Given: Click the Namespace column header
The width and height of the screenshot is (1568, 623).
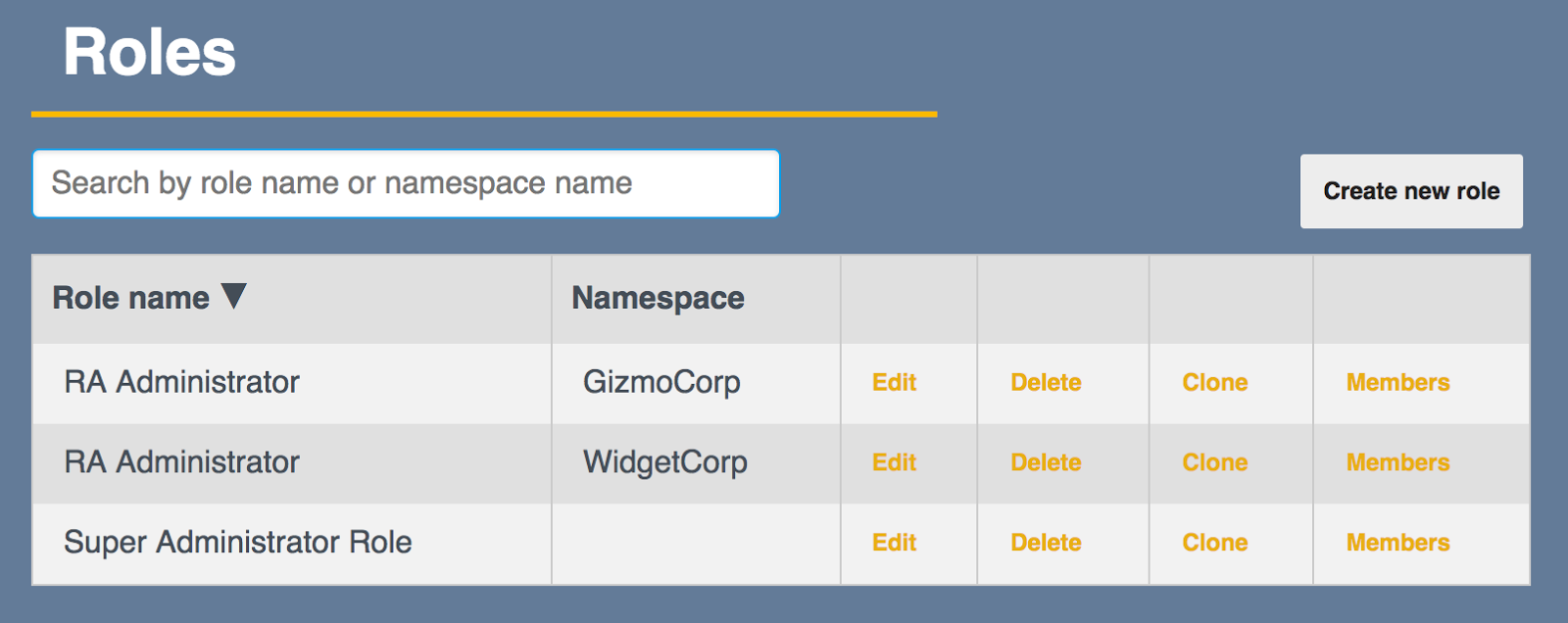Looking at the screenshot, I should [x=658, y=298].
